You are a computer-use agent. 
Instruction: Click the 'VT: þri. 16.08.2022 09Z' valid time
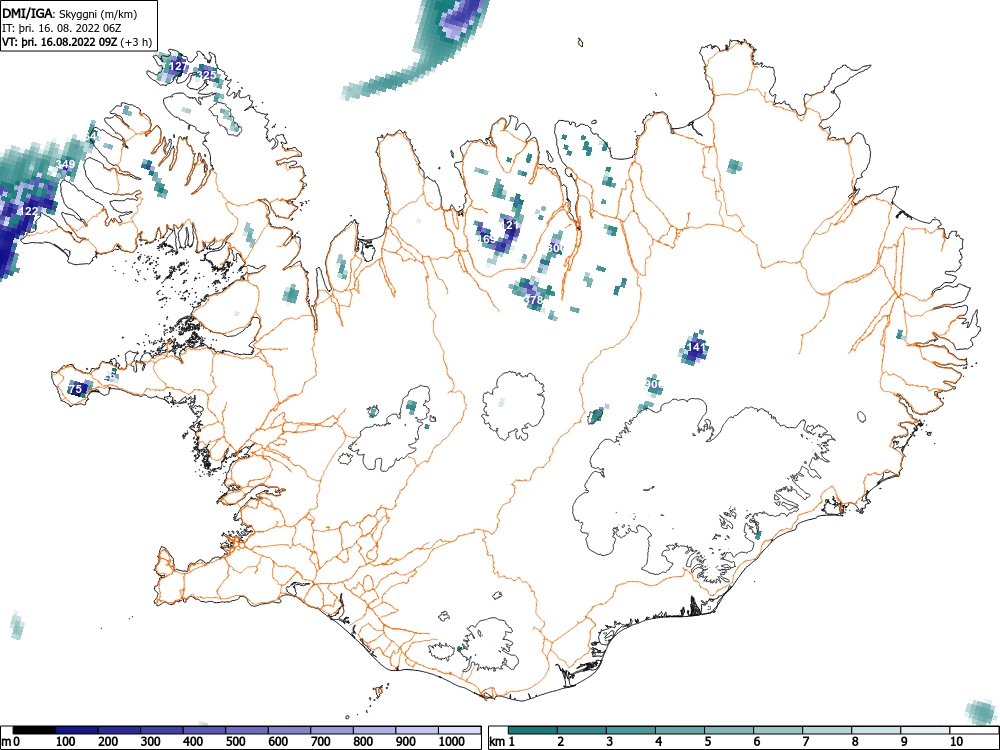point(60,43)
